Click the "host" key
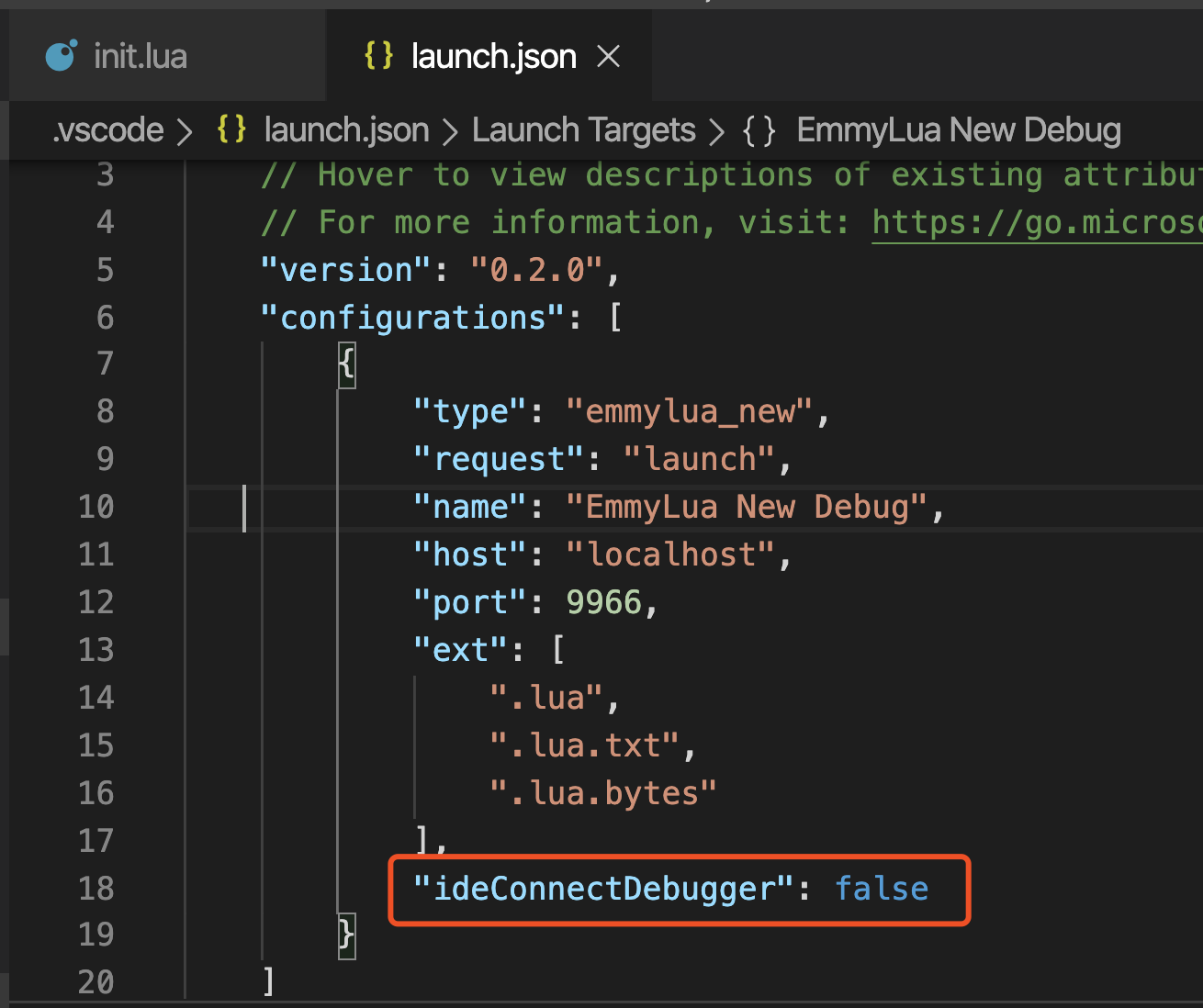Image resolution: width=1203 pixels, height=1008 pixels. 470,554
